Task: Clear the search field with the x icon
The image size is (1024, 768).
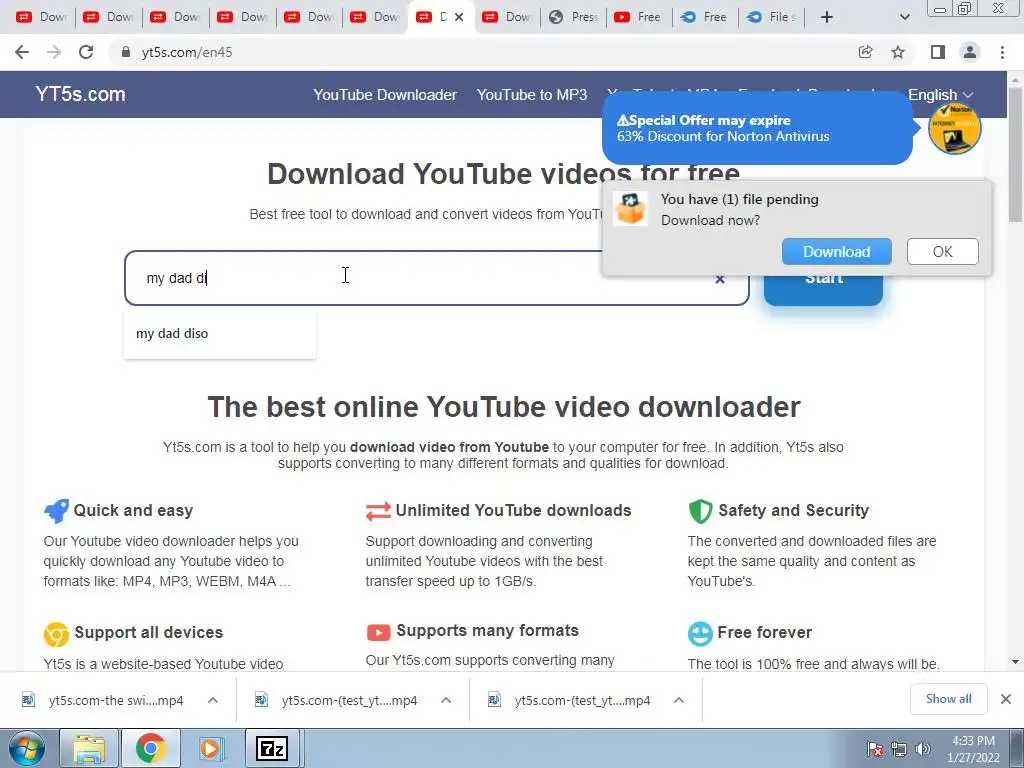Action: [x=720, y=279]
